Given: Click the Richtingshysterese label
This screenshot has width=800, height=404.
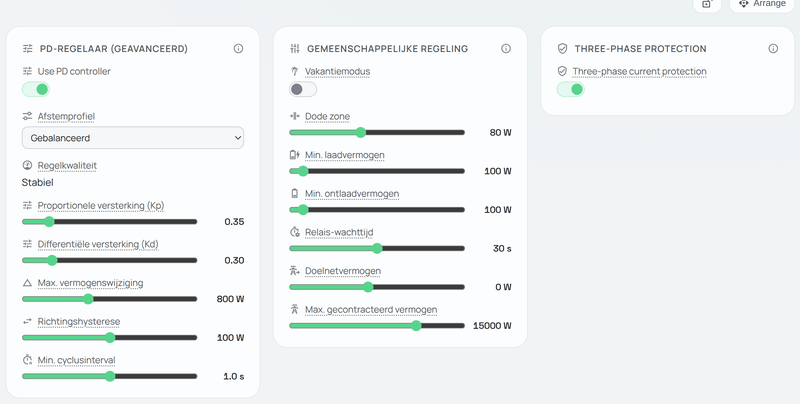Looking at the screenshot, I should click(79, 321).
